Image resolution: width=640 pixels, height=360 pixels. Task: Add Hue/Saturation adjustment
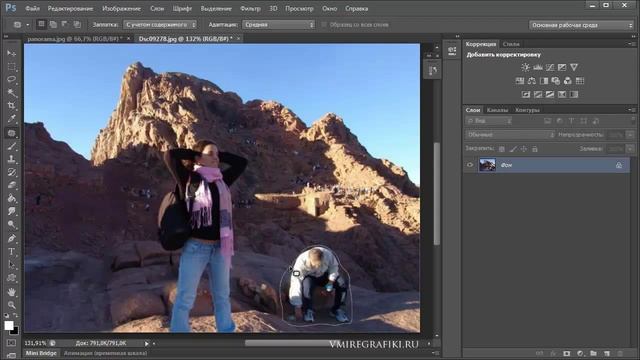(x=520, y=81)
